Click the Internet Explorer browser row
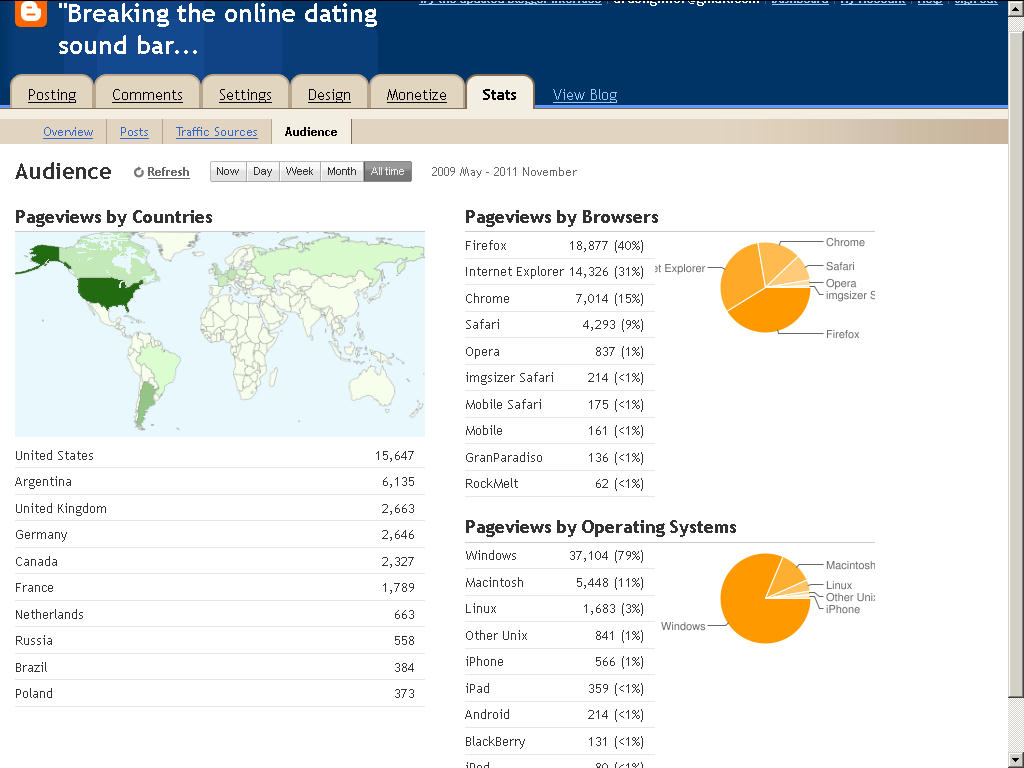This screenshot has width=1024, height=768. click(x=560, y=272)
